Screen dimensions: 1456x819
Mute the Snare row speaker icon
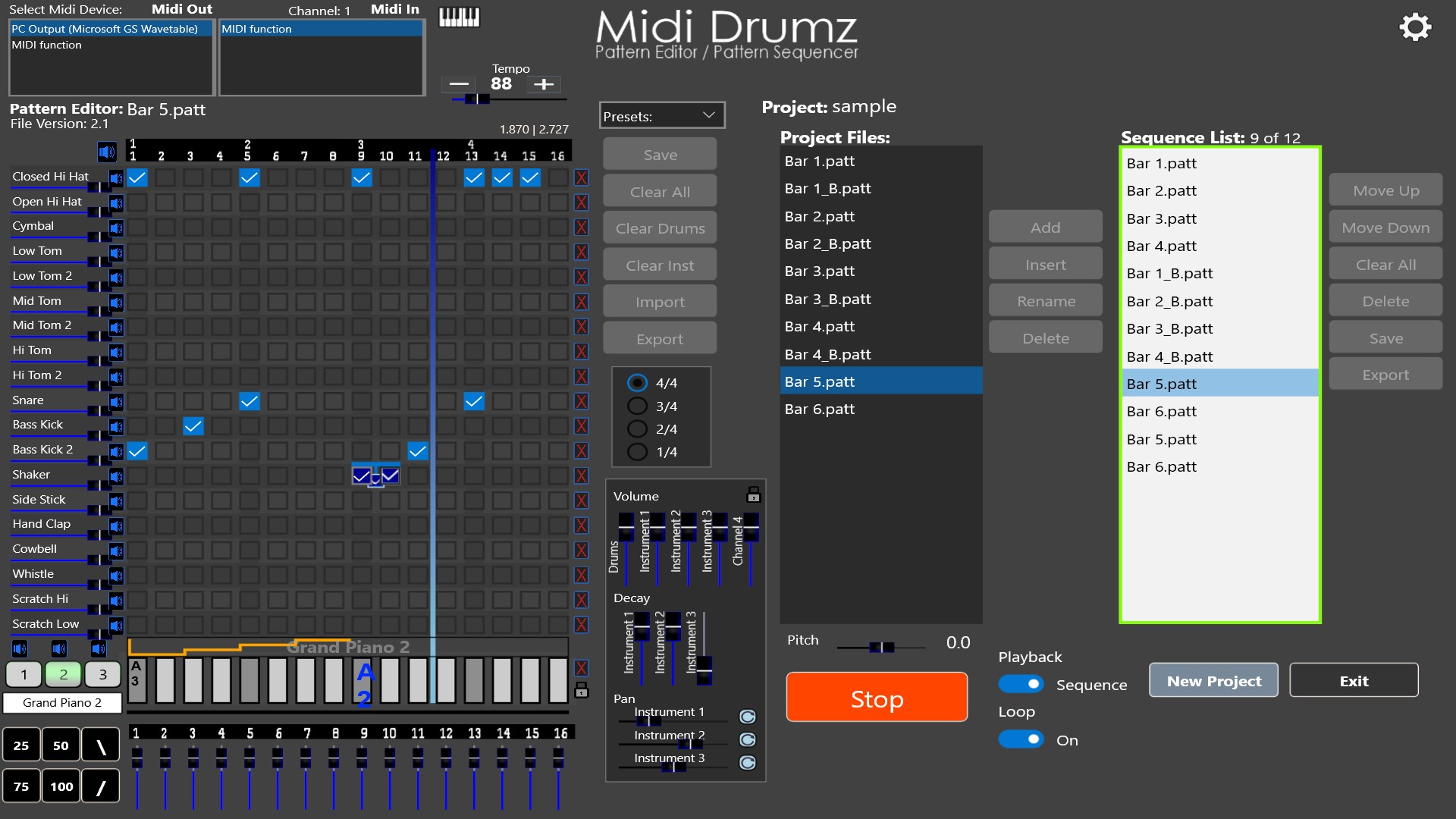pos(116,402)
